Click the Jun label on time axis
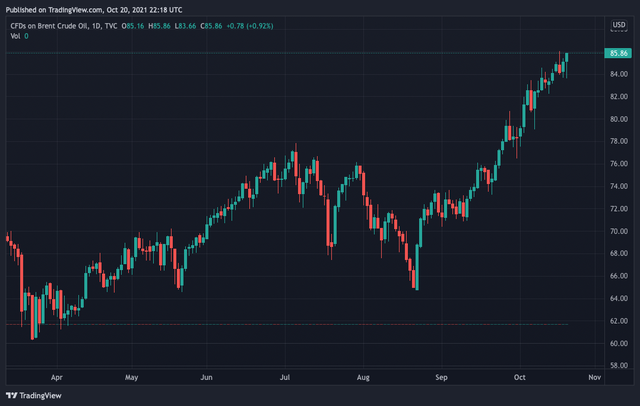Screen dimensions: 640x406 click(x=207, y=377)
